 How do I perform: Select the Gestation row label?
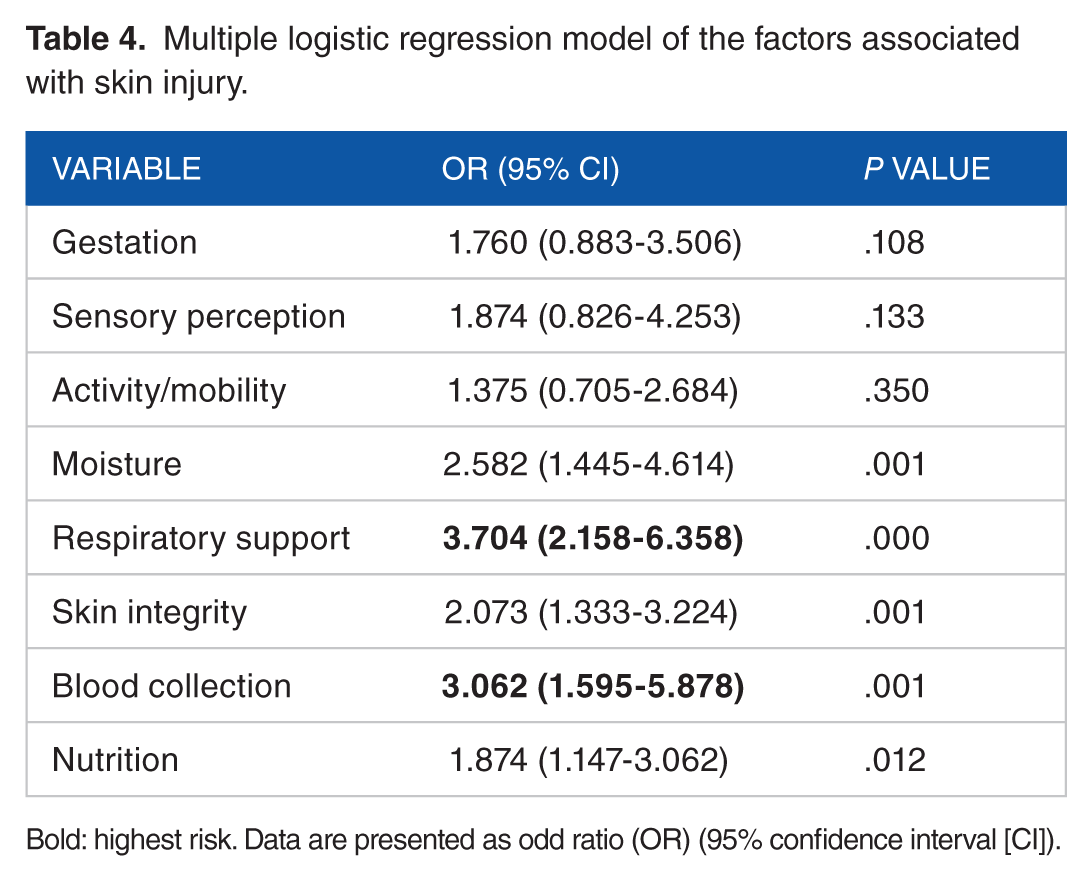coord(125,243)
